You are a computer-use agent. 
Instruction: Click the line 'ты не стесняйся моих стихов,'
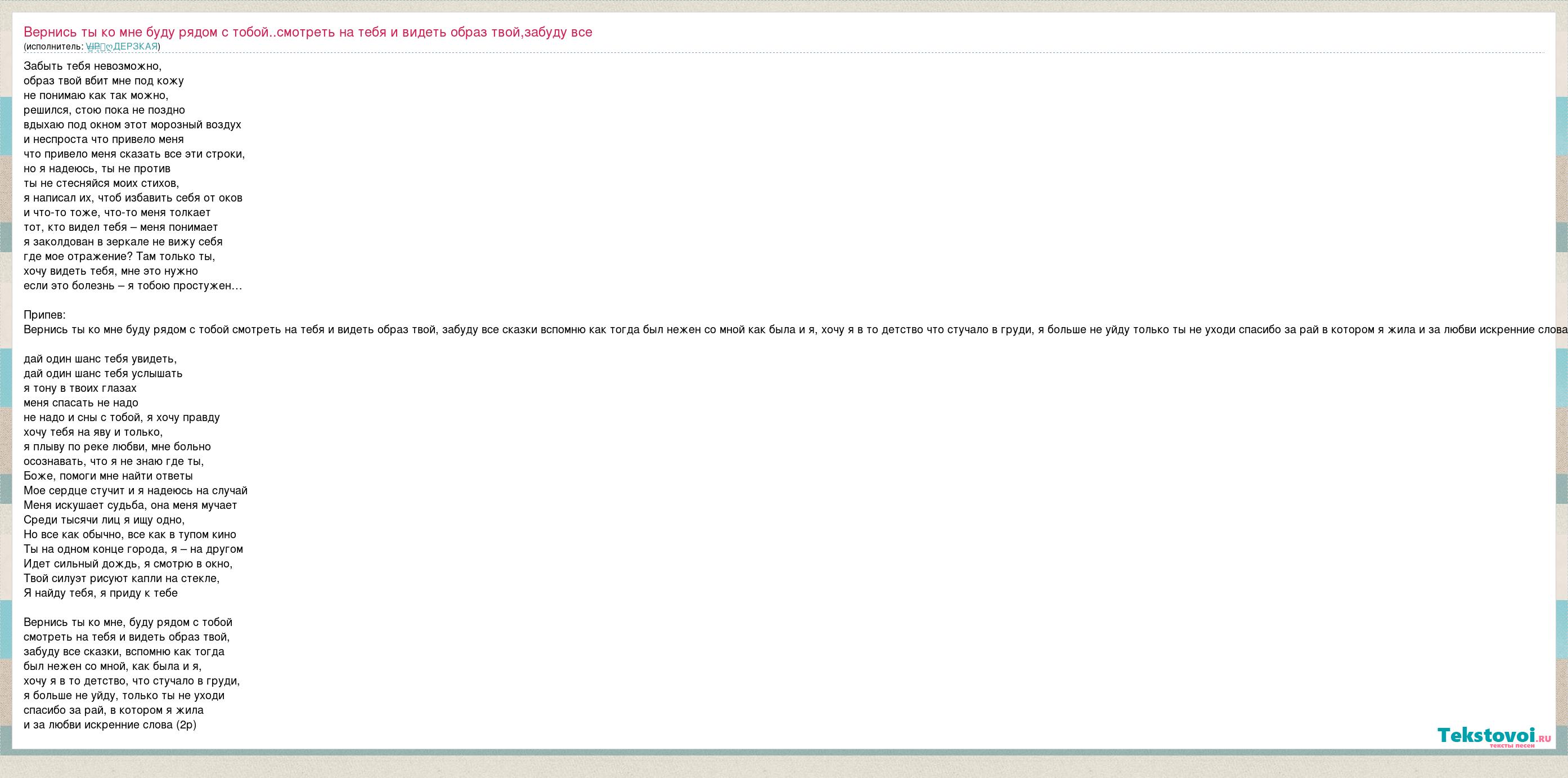click(x=101, y=184)
